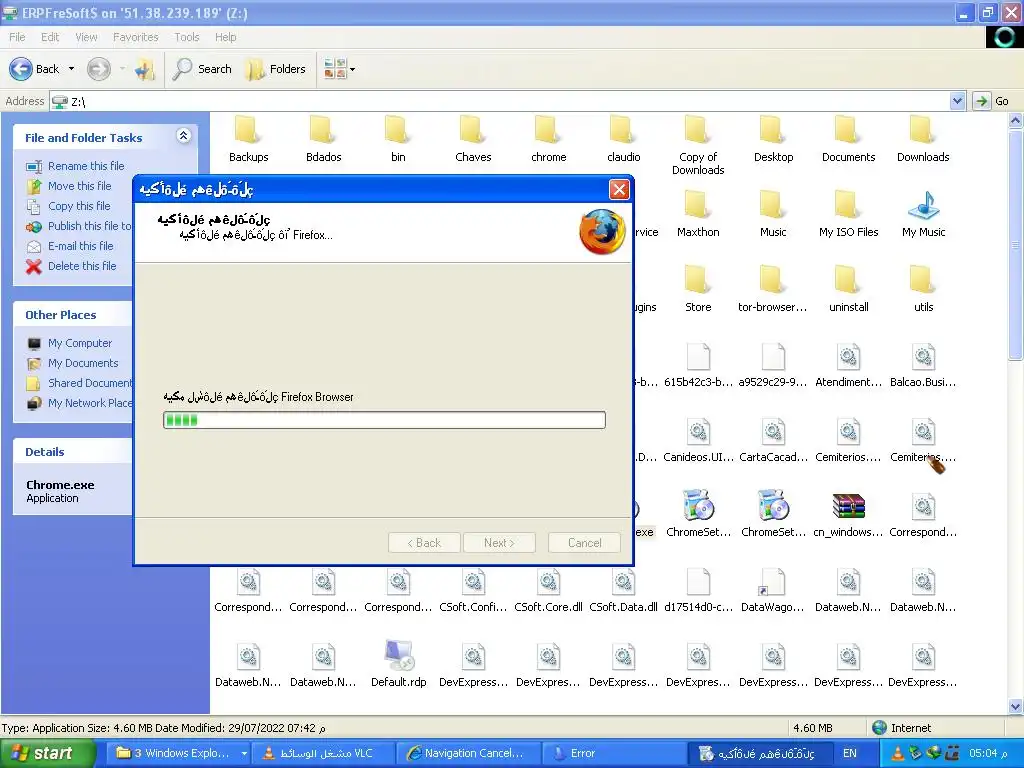This screenshot has height=768, width=1024.
Task: Open the Backups folder
Action: (x=248, y=138)
